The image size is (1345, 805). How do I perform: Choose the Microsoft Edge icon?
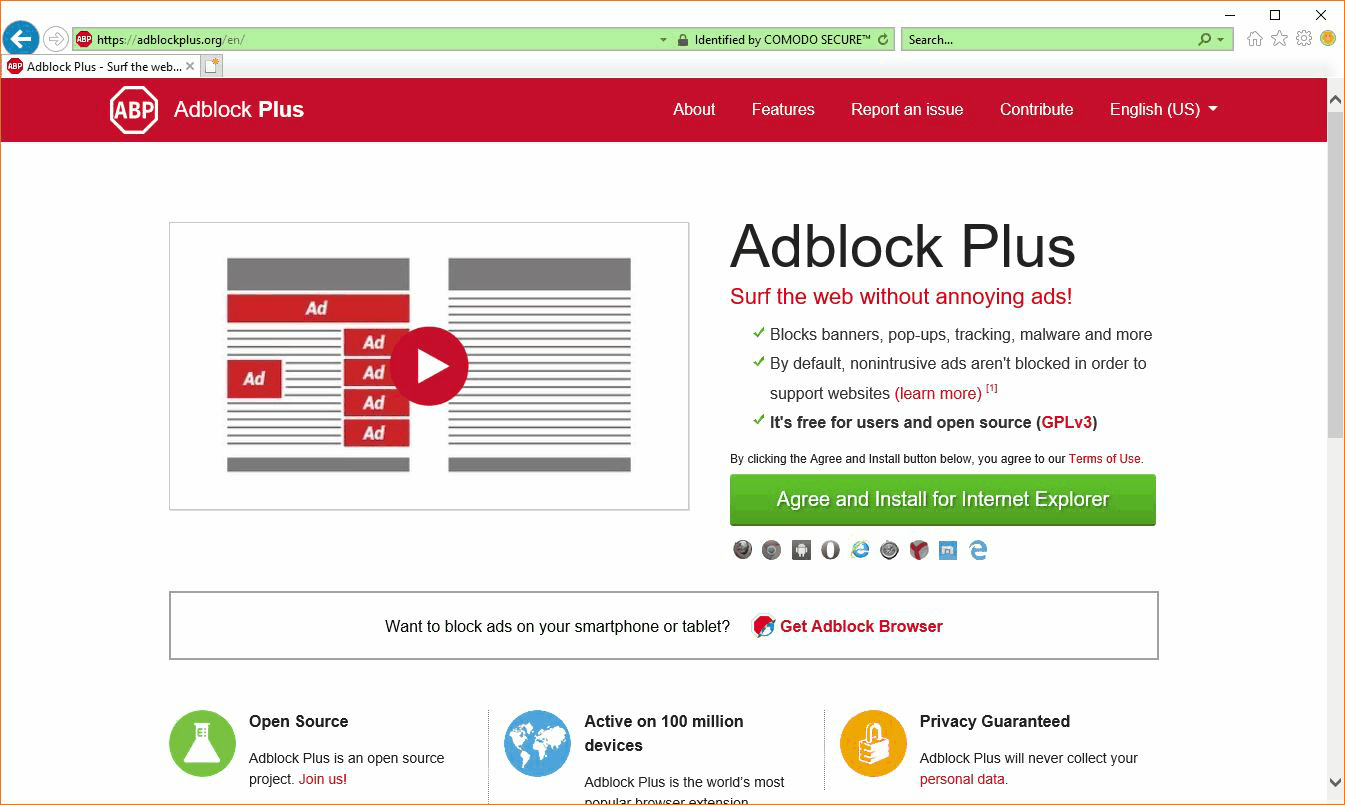pyautogui.click(x=978, y=549)
